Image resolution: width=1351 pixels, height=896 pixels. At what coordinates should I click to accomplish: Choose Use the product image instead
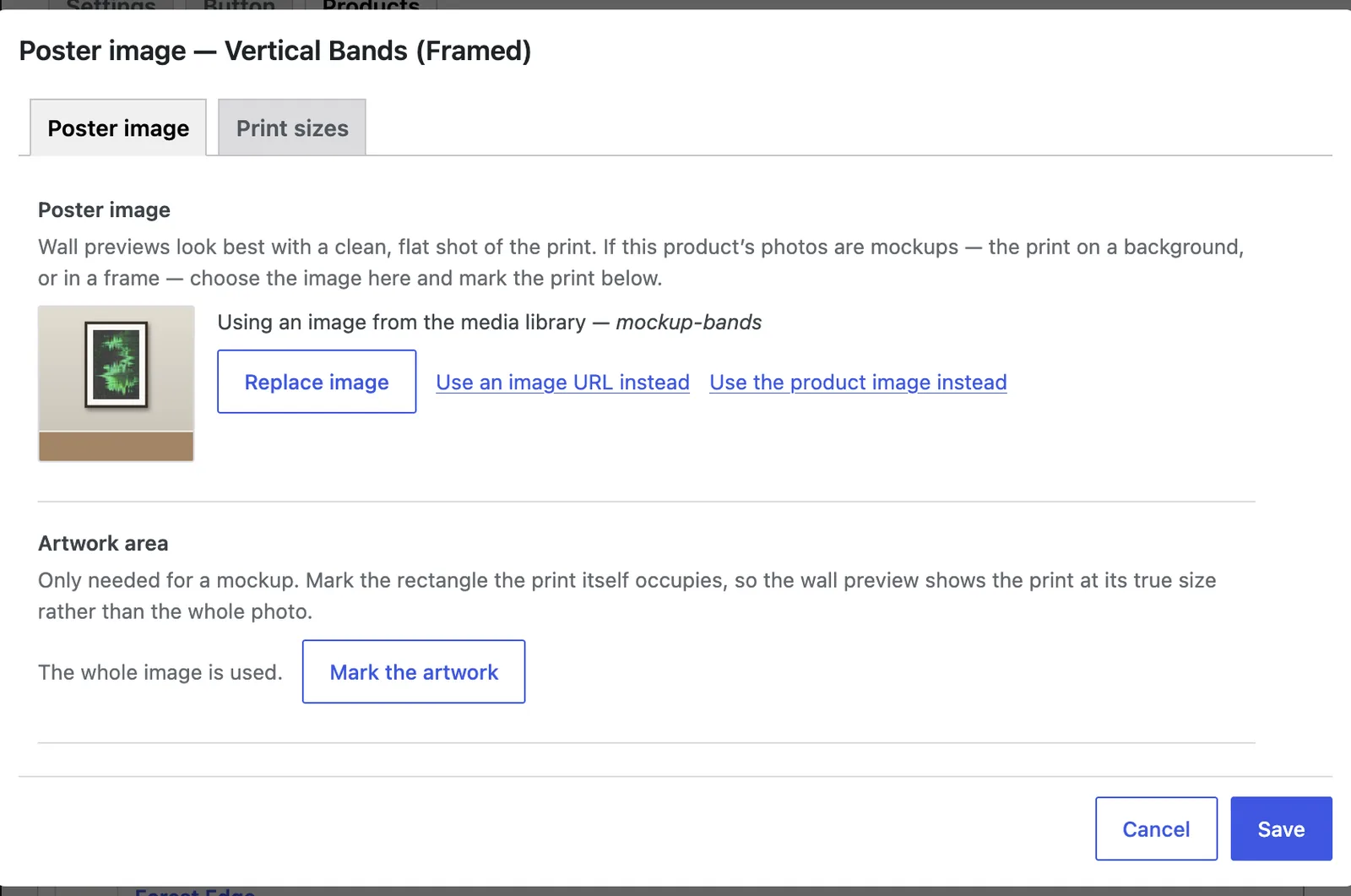[858, 383]
